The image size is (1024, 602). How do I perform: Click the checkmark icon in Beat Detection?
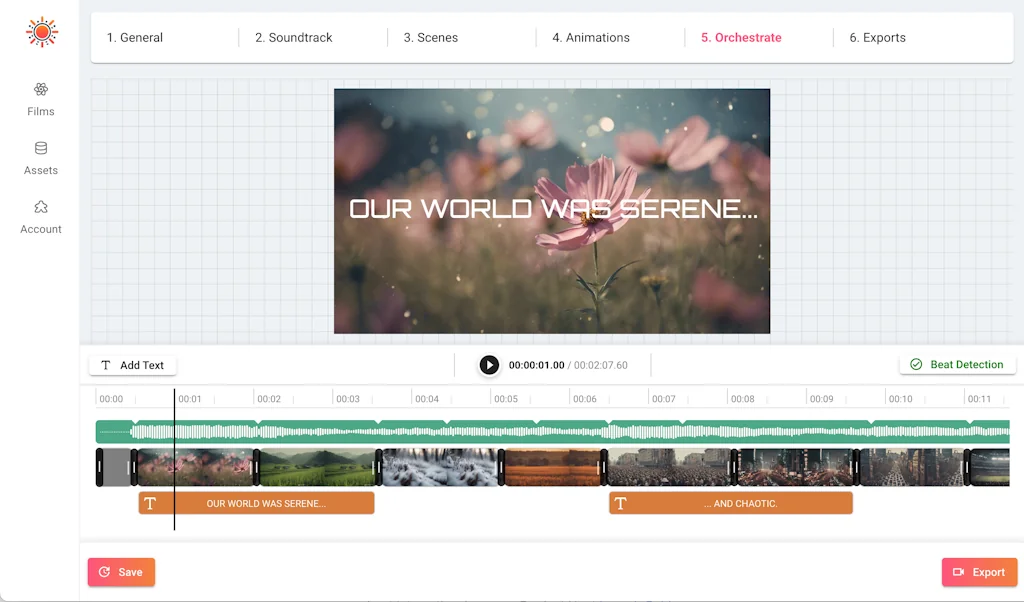[x=918, y=364]
